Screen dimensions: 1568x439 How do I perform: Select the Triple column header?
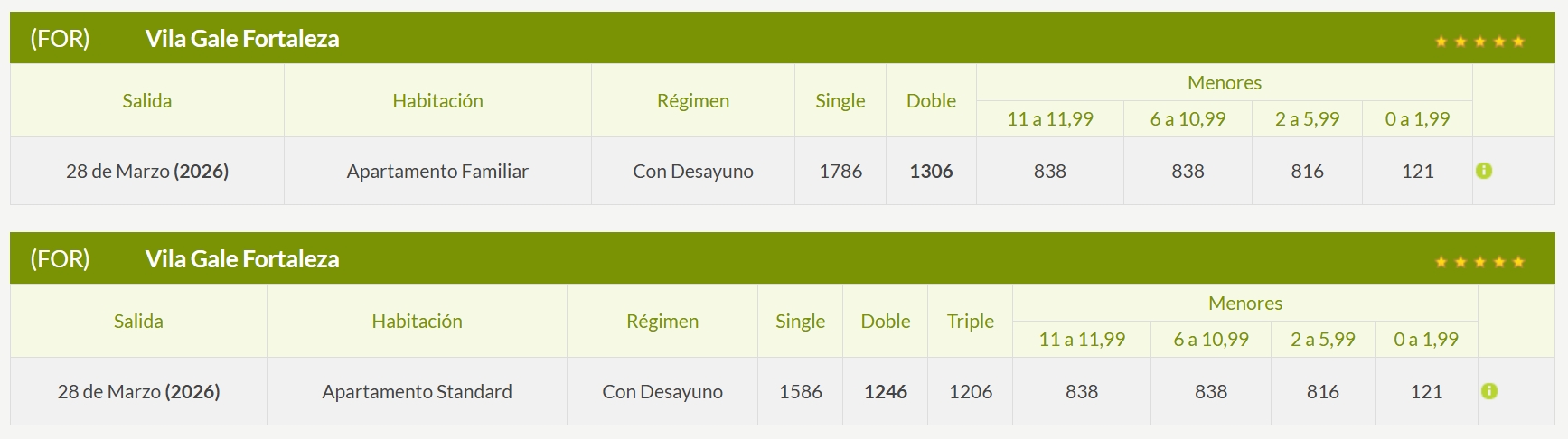click(970, 322)
